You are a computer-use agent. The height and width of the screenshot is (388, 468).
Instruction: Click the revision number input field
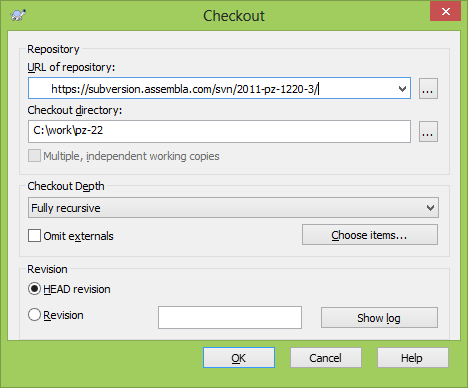(x=230, y=317)
